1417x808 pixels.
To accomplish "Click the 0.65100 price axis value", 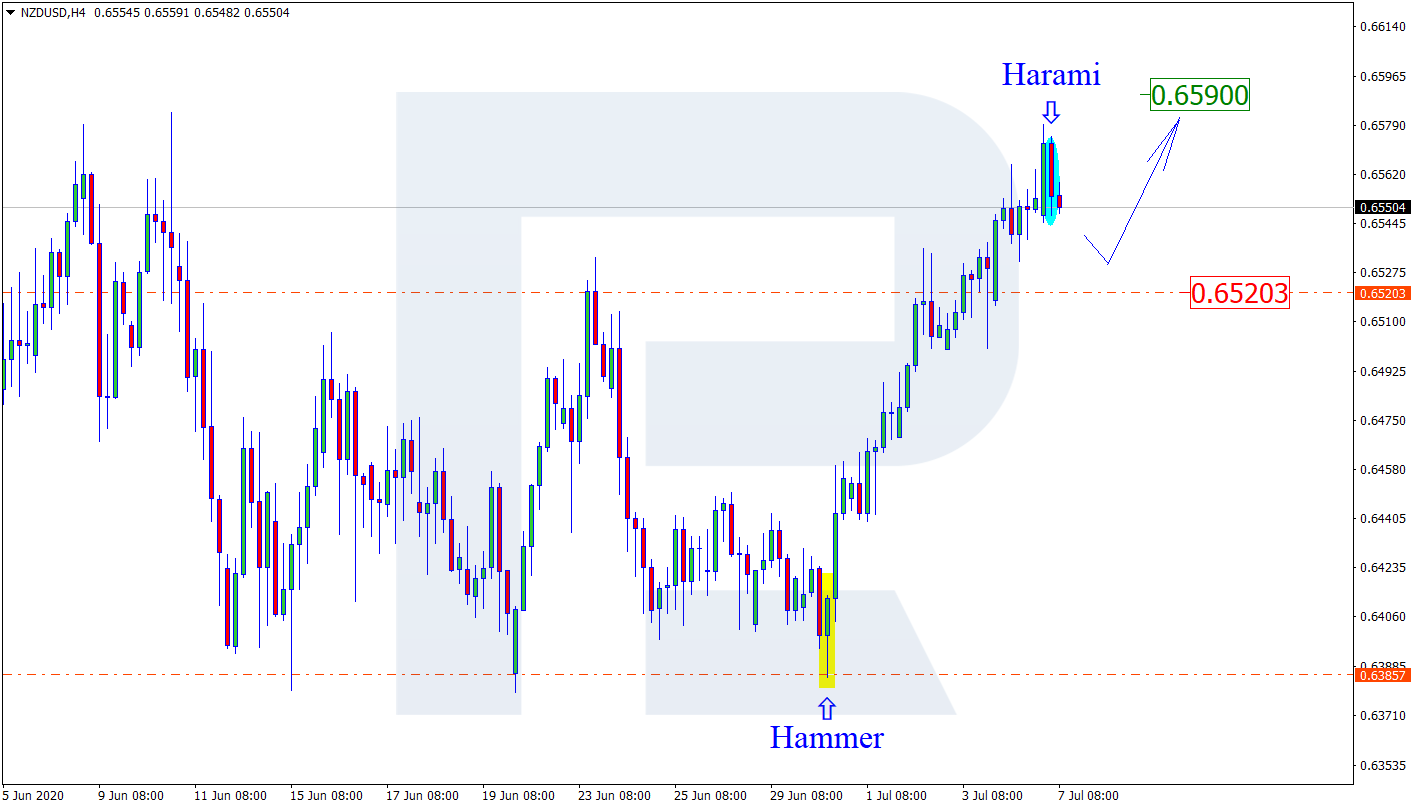I will [x=1384, y=322].
